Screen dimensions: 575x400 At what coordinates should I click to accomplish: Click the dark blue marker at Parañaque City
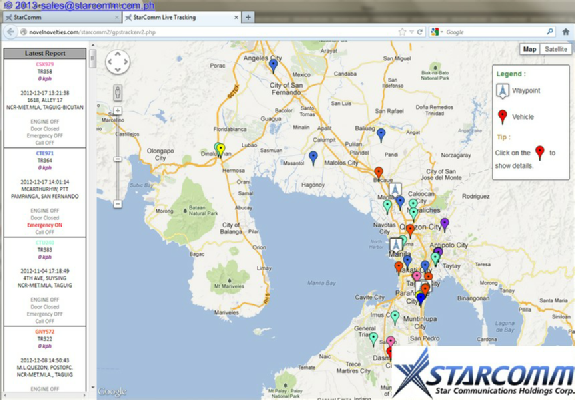[x=421, y=298]
